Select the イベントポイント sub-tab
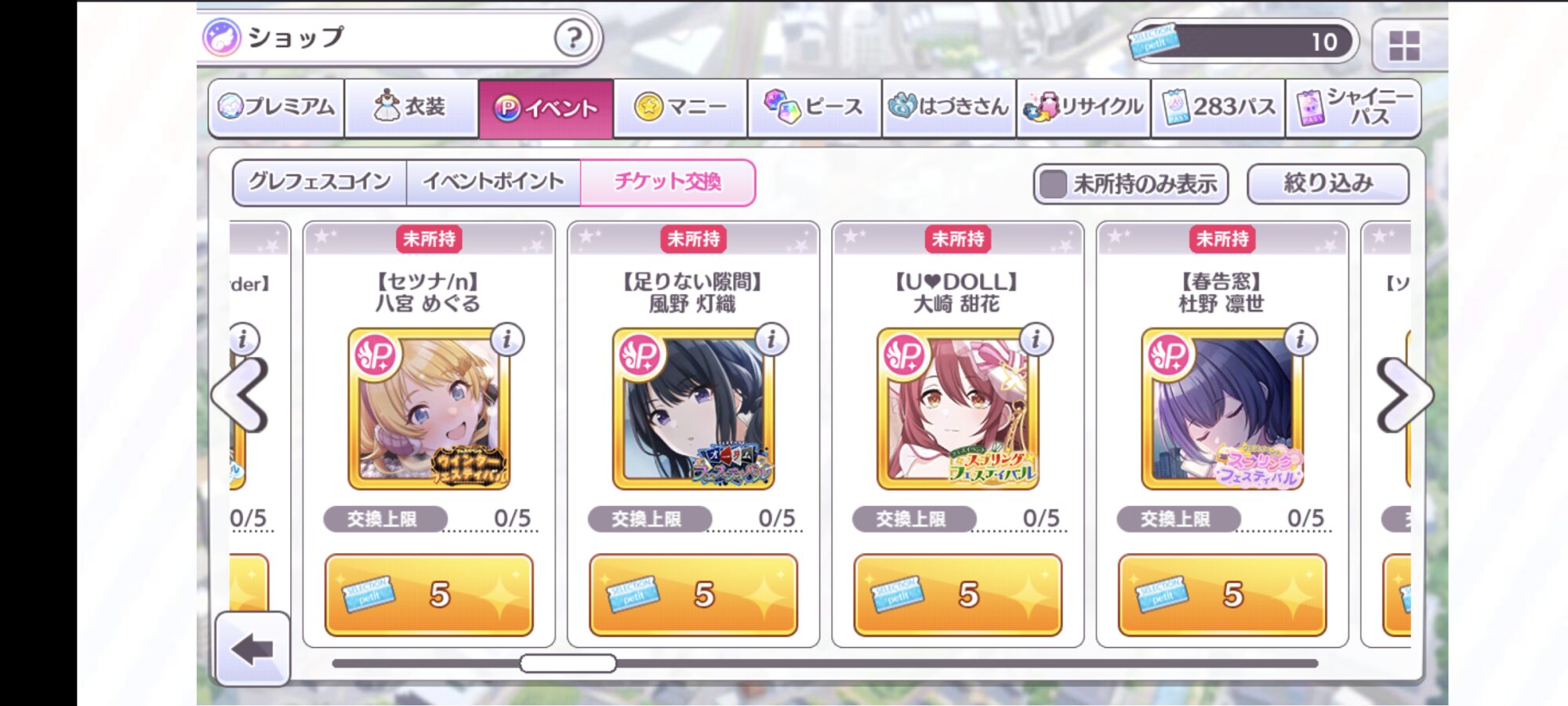Image resolution: width=1568 pixels, height=706 pixels. pos(493,182)
